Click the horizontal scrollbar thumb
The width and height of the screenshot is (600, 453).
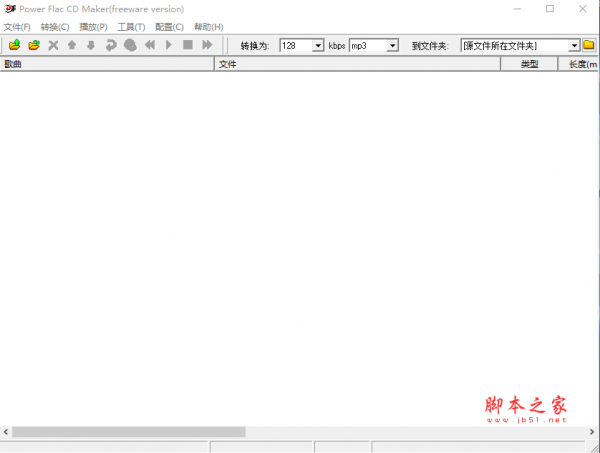[x=129, y=432]
